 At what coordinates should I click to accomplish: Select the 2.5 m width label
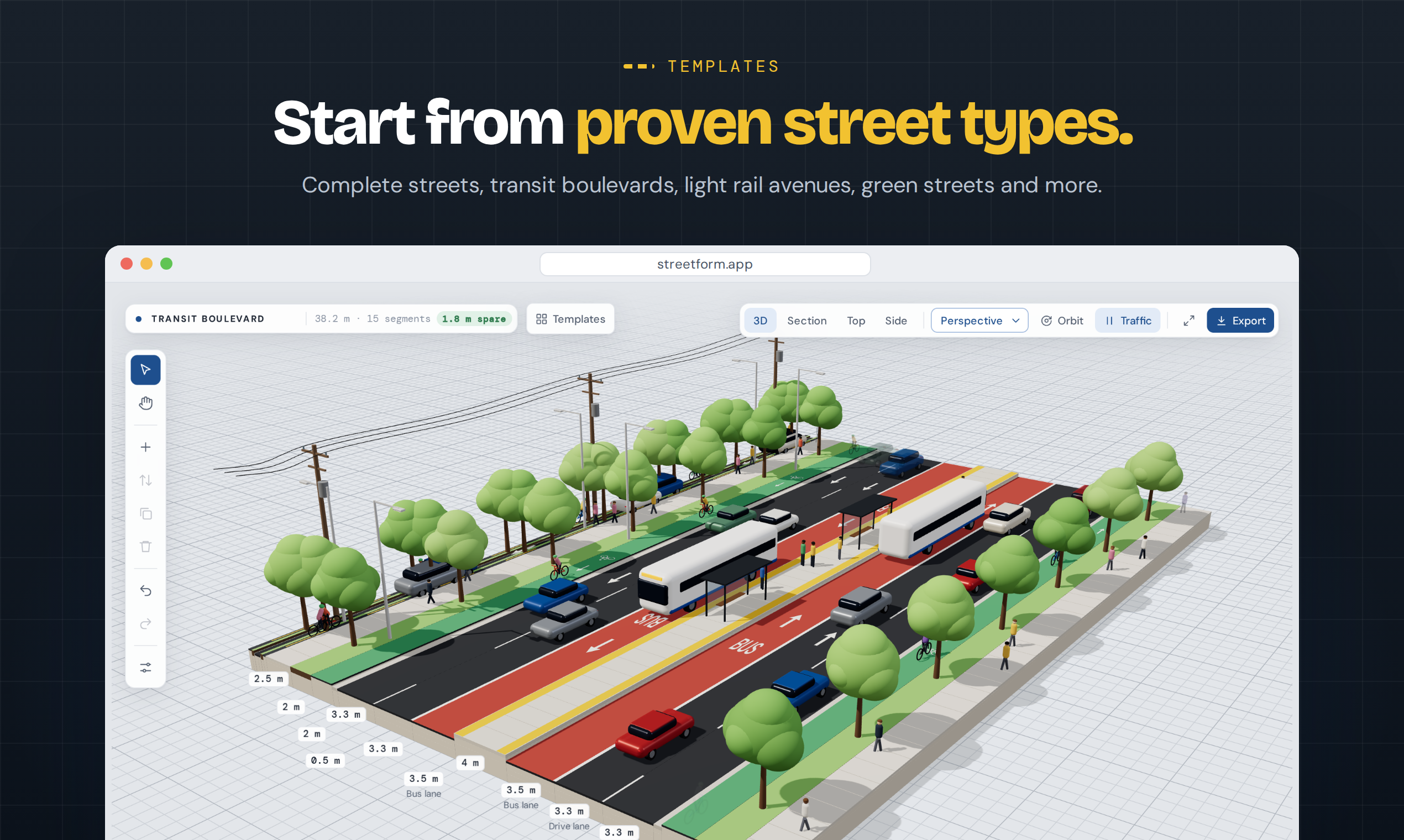coord(268,679)
